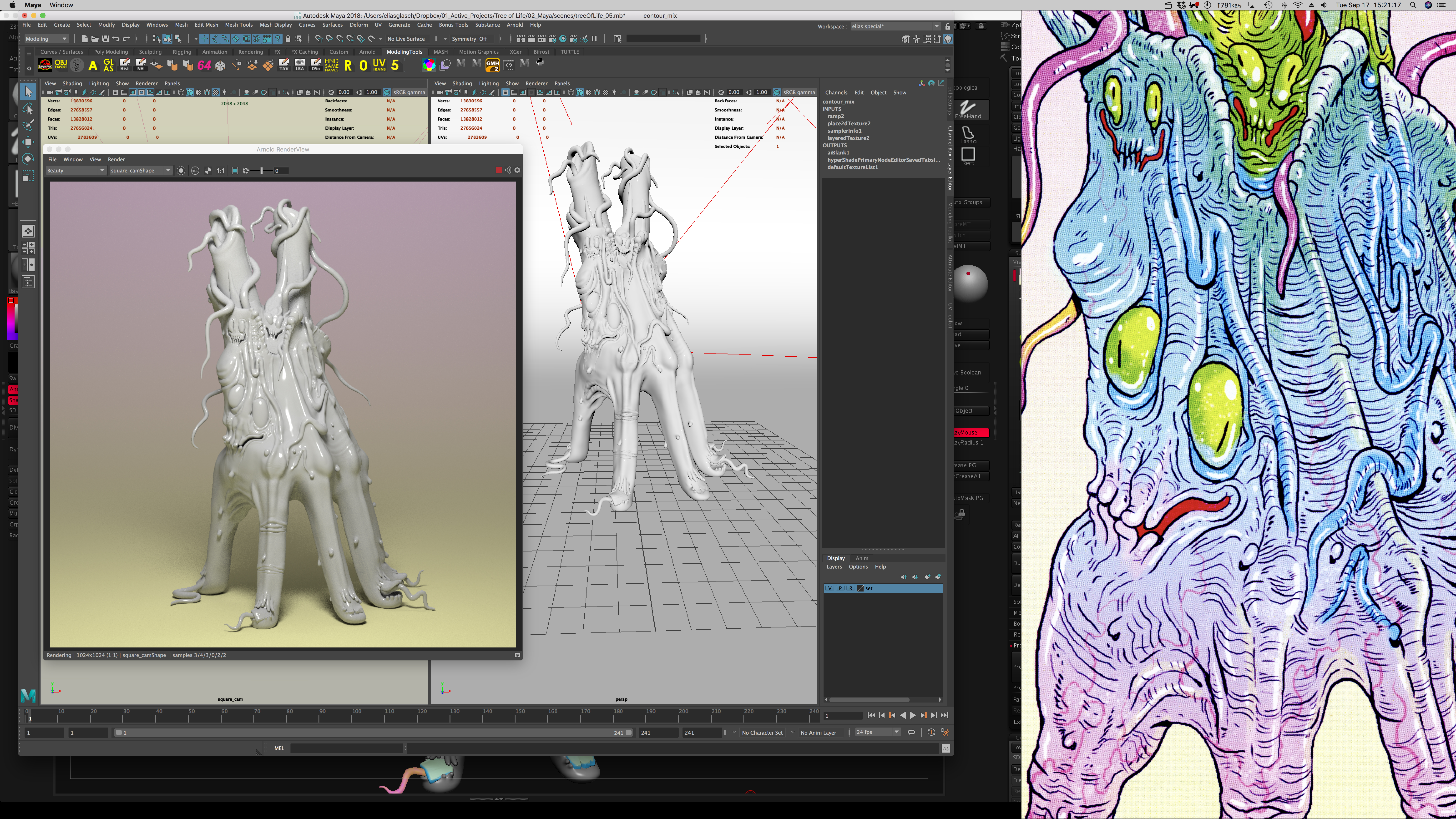Click the TAV shelf icon
The image size is (1456, 819).
tap(284, 65)
